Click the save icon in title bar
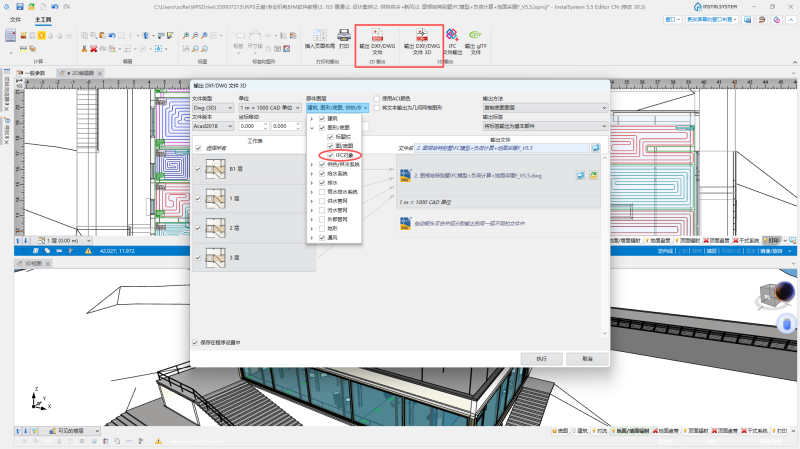 [20, 7]
